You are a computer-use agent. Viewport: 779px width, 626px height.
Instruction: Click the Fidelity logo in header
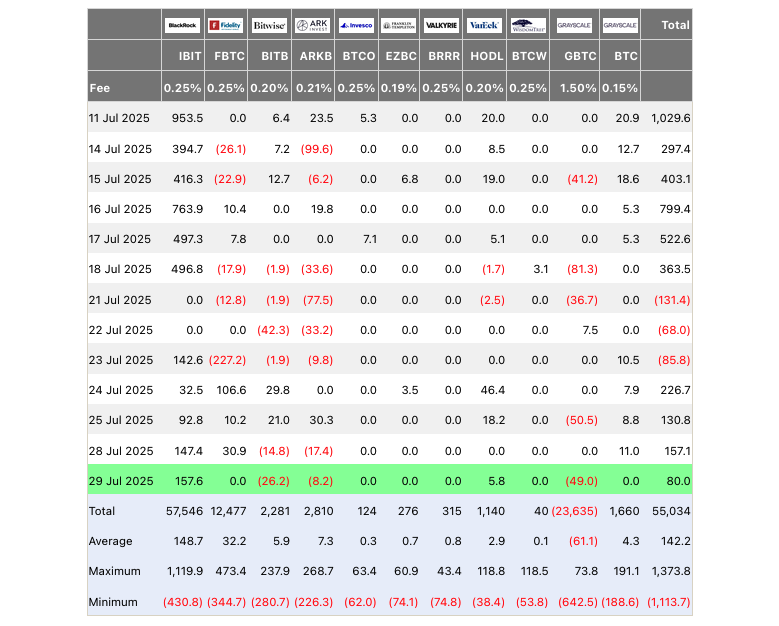tap(226, 25)
